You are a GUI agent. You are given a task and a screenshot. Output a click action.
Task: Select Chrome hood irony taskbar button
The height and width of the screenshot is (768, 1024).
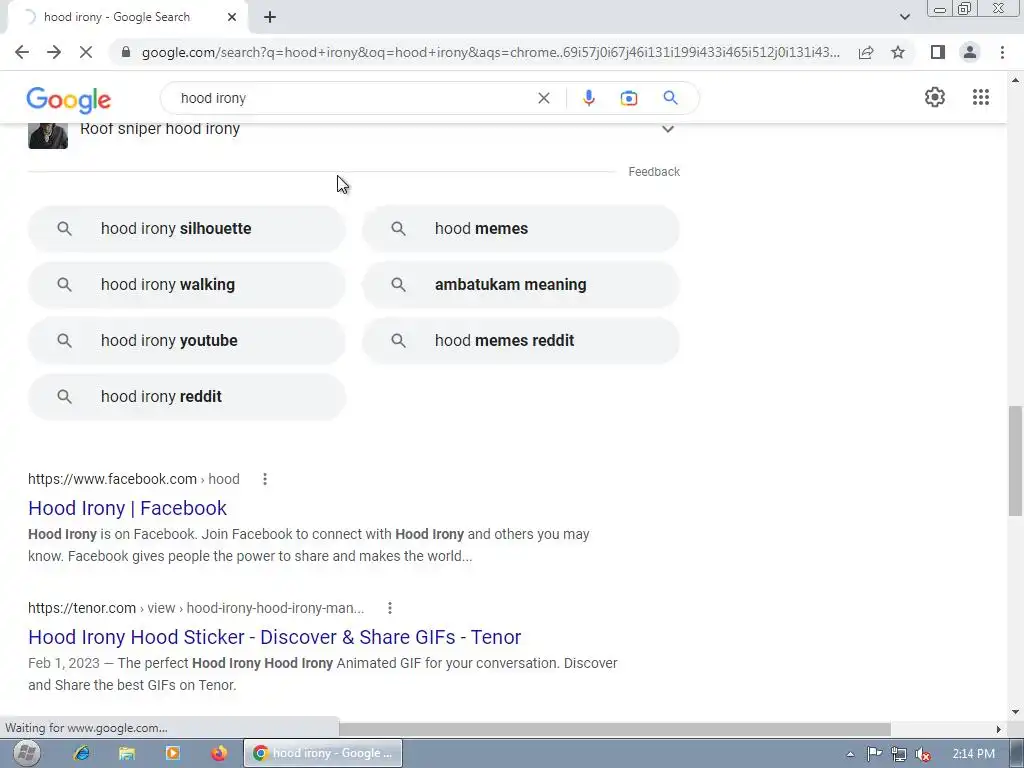(323, 753)
